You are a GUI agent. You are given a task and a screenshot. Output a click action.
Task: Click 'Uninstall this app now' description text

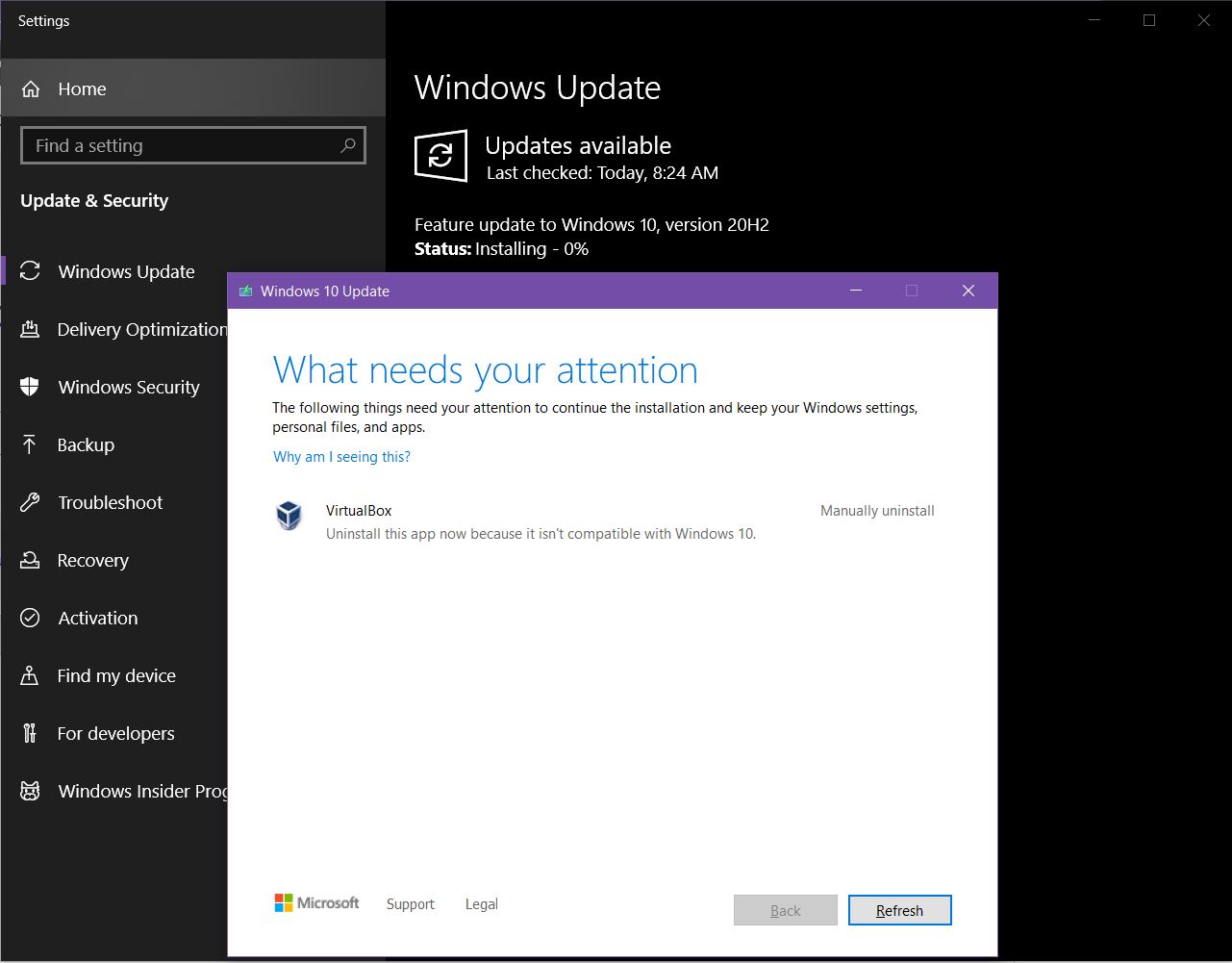(x=541, y=534)
